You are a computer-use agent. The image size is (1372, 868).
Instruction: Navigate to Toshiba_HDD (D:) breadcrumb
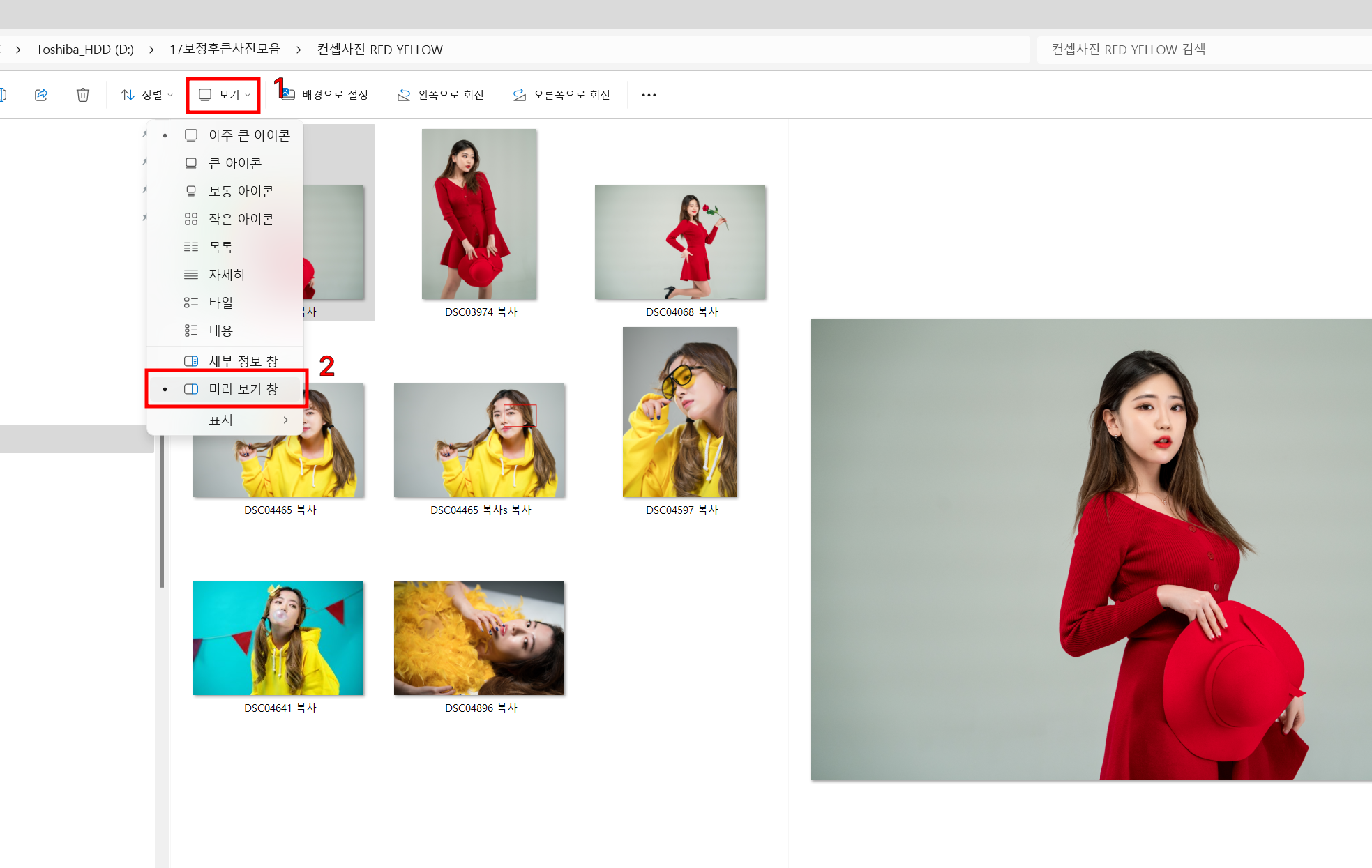pyautogui.click(x=85, y=50)
